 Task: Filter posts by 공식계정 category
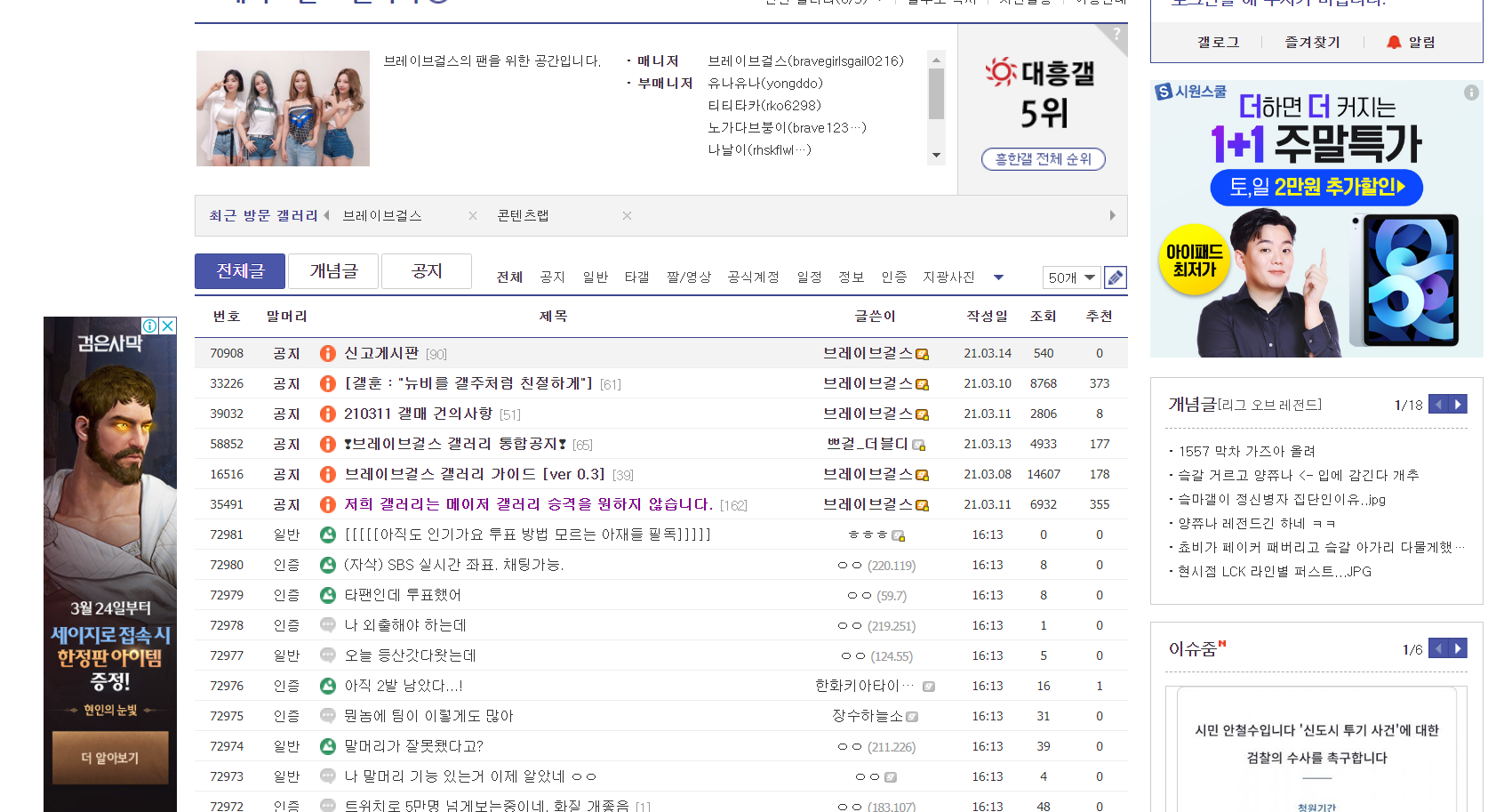pyautogui.click(x=753, y=277)
